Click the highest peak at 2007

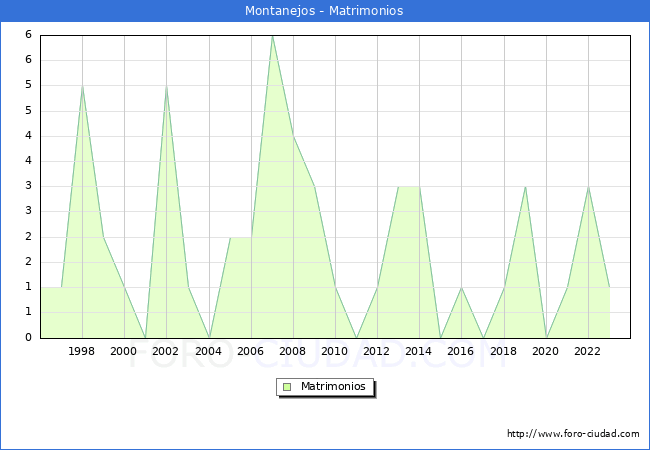pyautogui.click(x=272, y=36)
